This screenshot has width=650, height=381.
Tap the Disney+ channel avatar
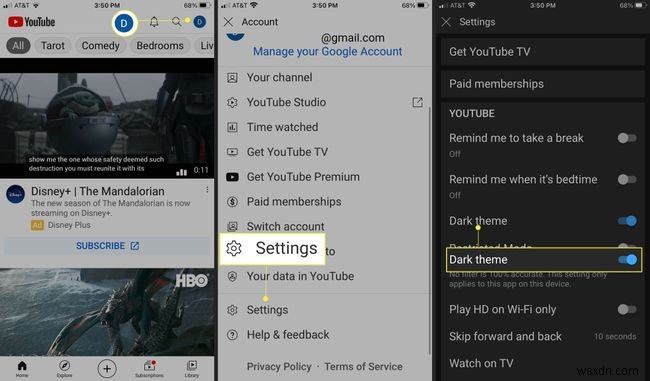tap(15, 194)
